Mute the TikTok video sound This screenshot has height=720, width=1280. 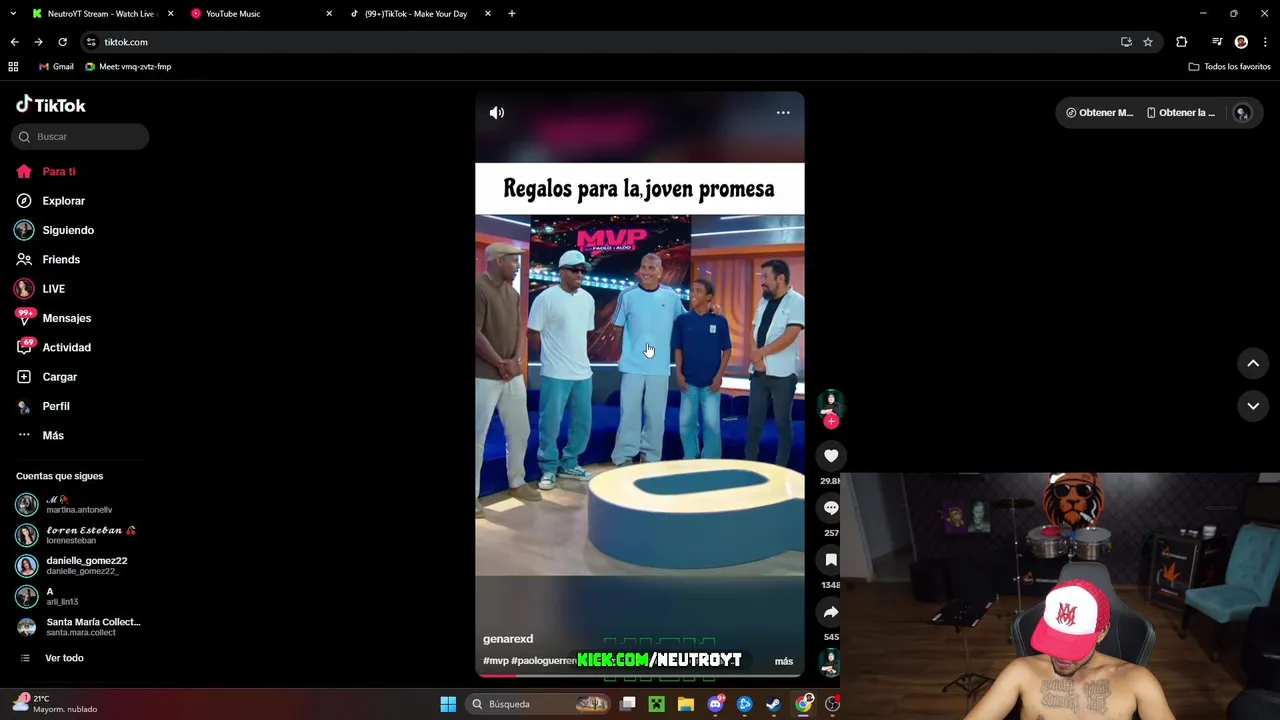pyautogui.click(x=496, y=113)
